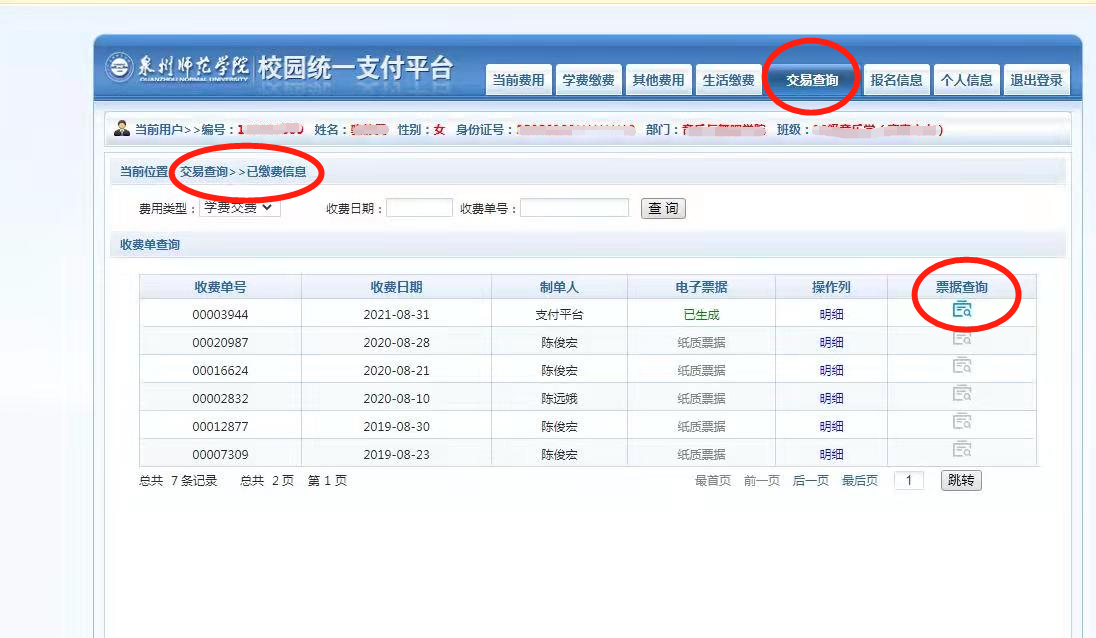Click the current user avatar icon
1096x638 pixels.
tap(122, 129)
